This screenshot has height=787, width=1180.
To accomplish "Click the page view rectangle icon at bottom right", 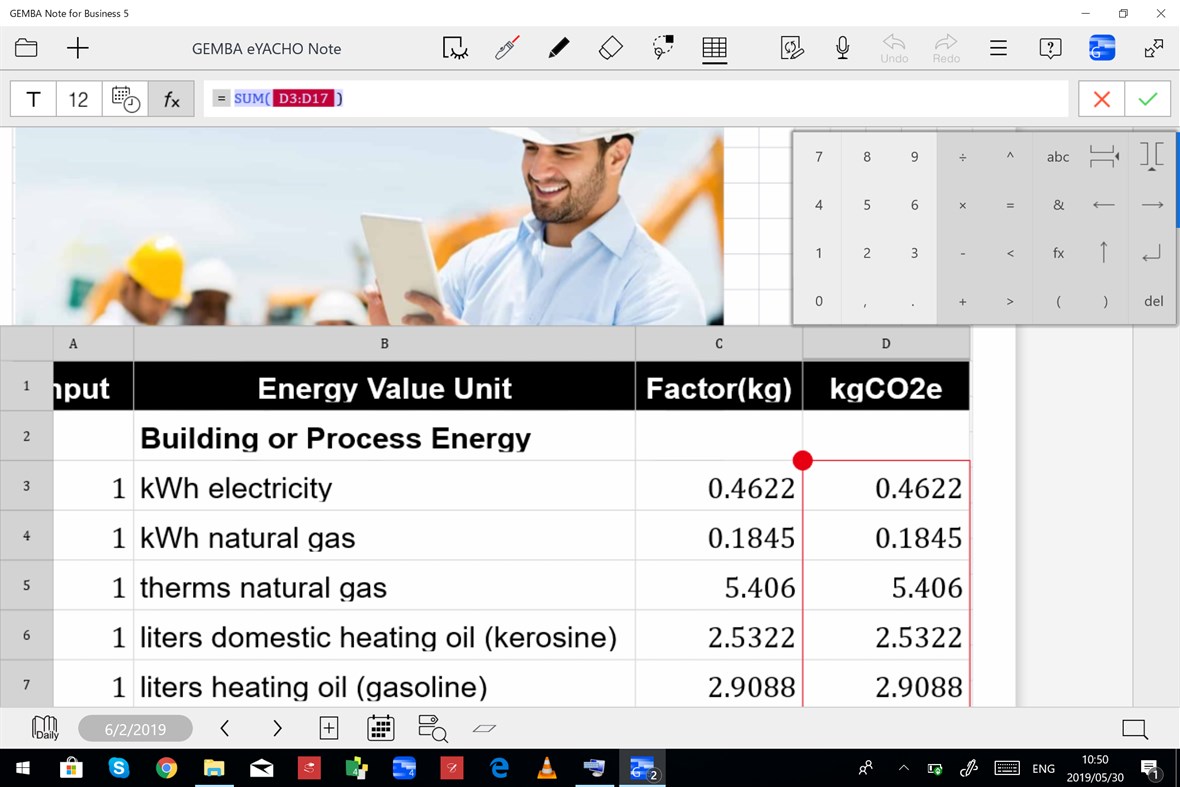I will coord(1134,728).
